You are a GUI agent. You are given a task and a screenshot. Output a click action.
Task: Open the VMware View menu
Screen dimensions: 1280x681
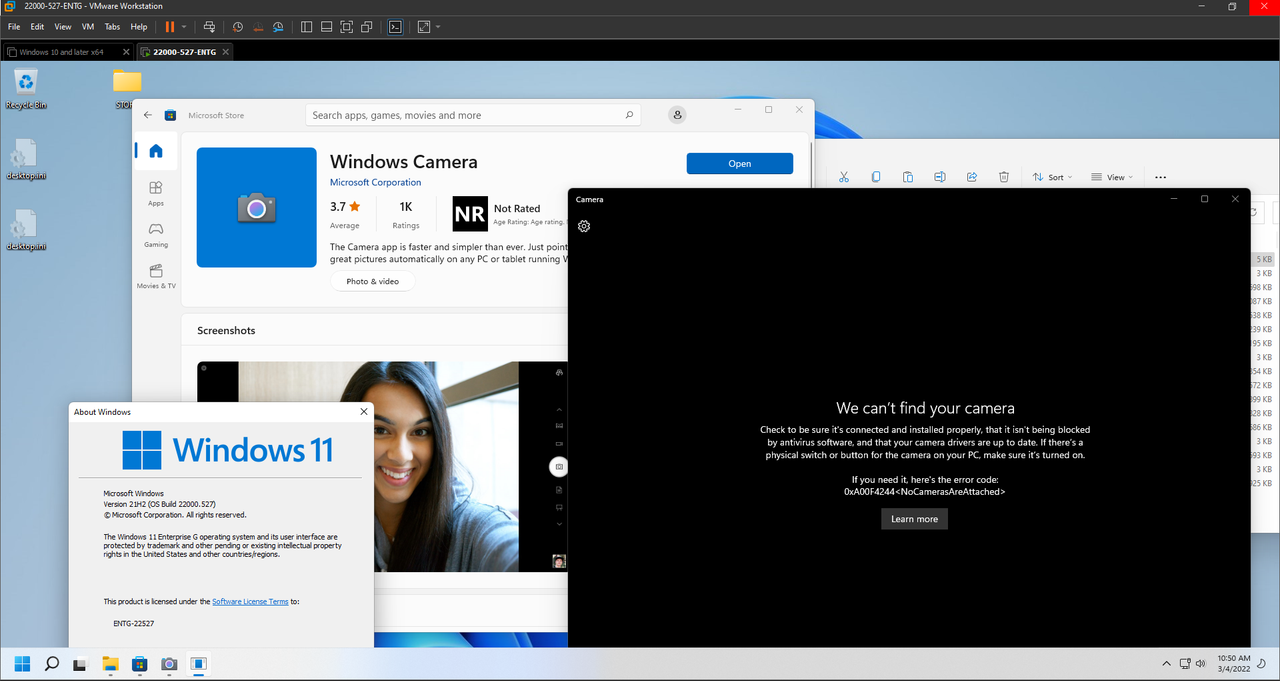pyautogui.click(x=63, y=27)
